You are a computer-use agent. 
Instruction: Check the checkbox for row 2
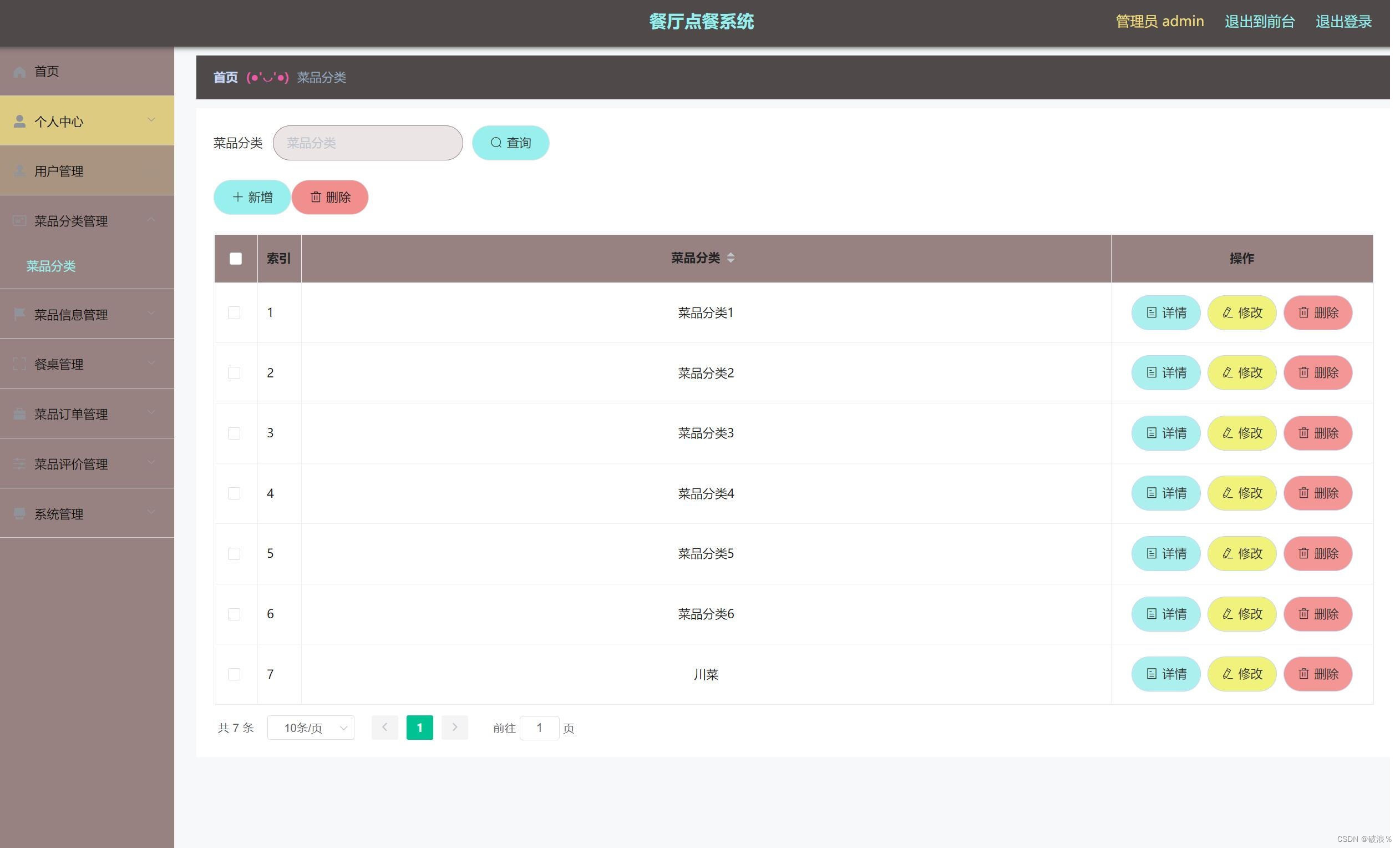234,373
